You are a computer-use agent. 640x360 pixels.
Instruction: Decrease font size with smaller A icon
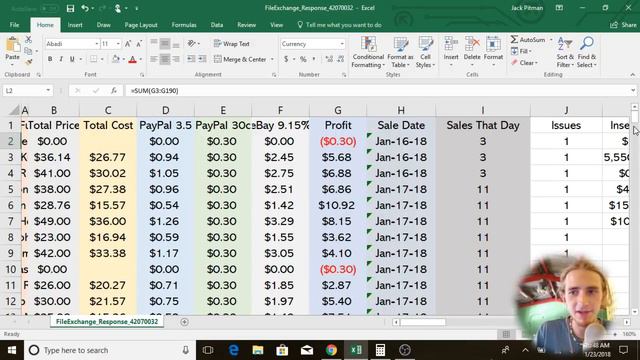pyautogui.click(x=139, y=44)
